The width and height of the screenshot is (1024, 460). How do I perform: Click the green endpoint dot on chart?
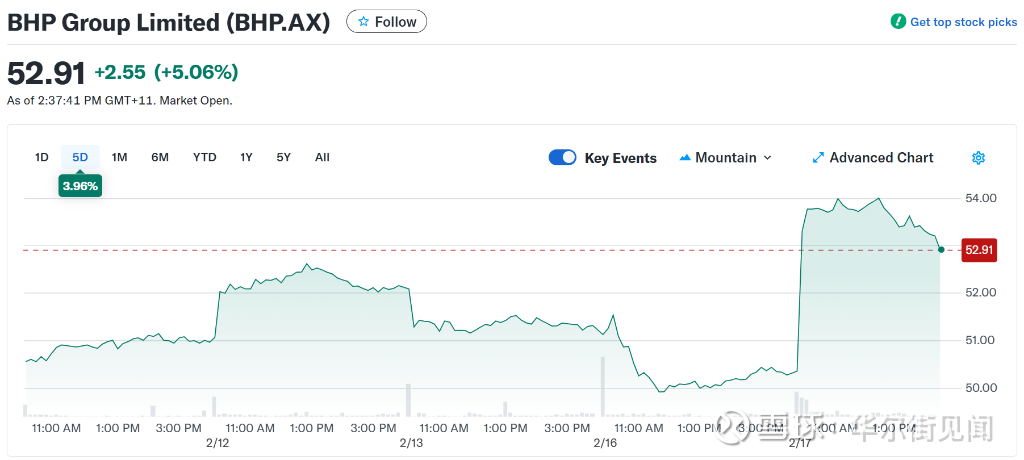[x=941, y=249]
